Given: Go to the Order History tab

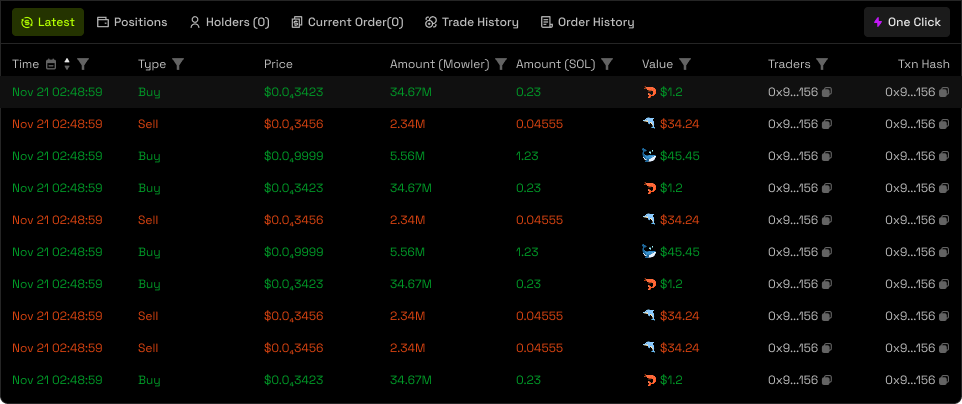Looking at the screenshot, I should coord(587,22).
